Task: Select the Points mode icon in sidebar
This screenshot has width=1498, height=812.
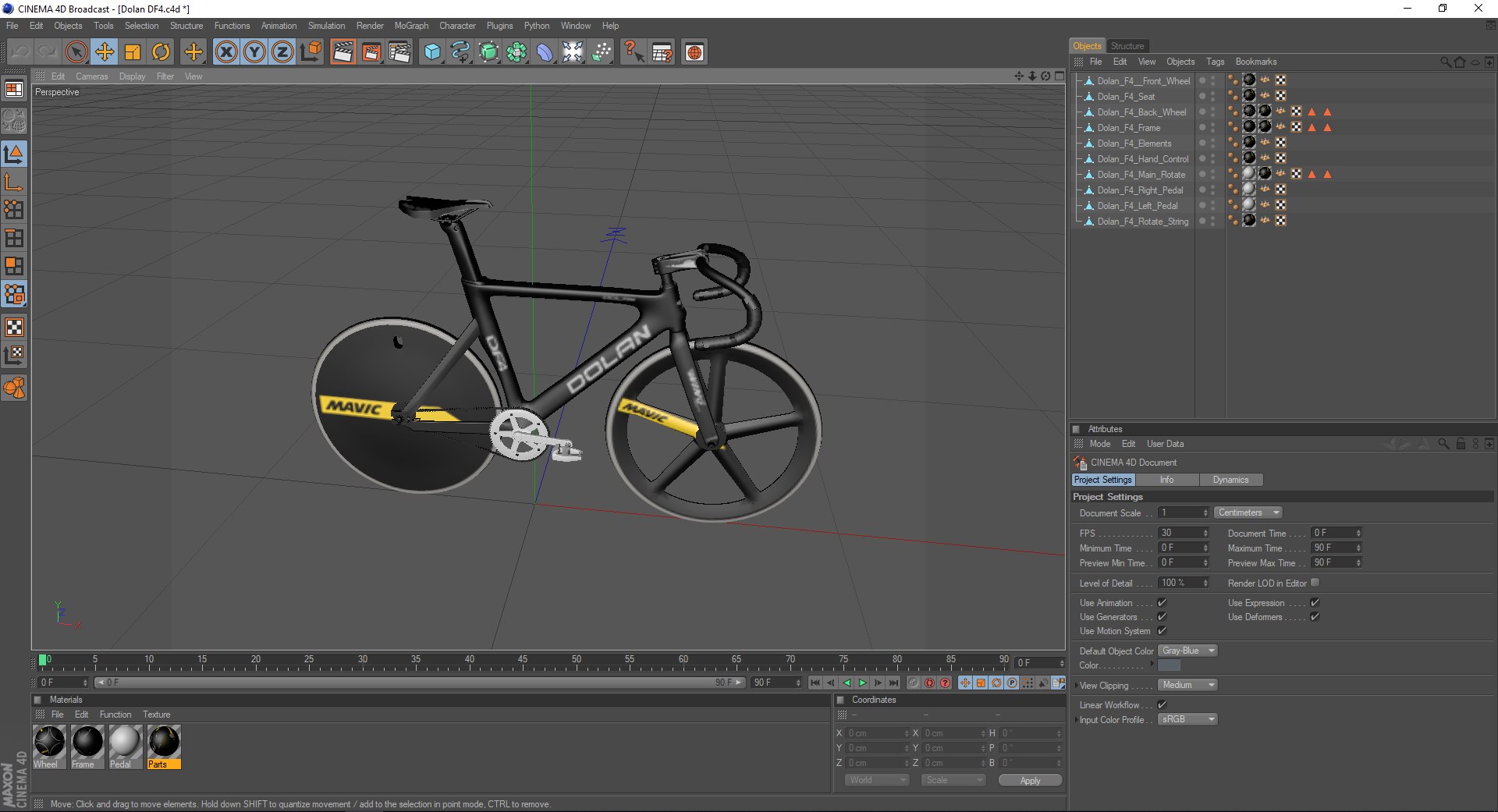Action: (x=14, y=210)
